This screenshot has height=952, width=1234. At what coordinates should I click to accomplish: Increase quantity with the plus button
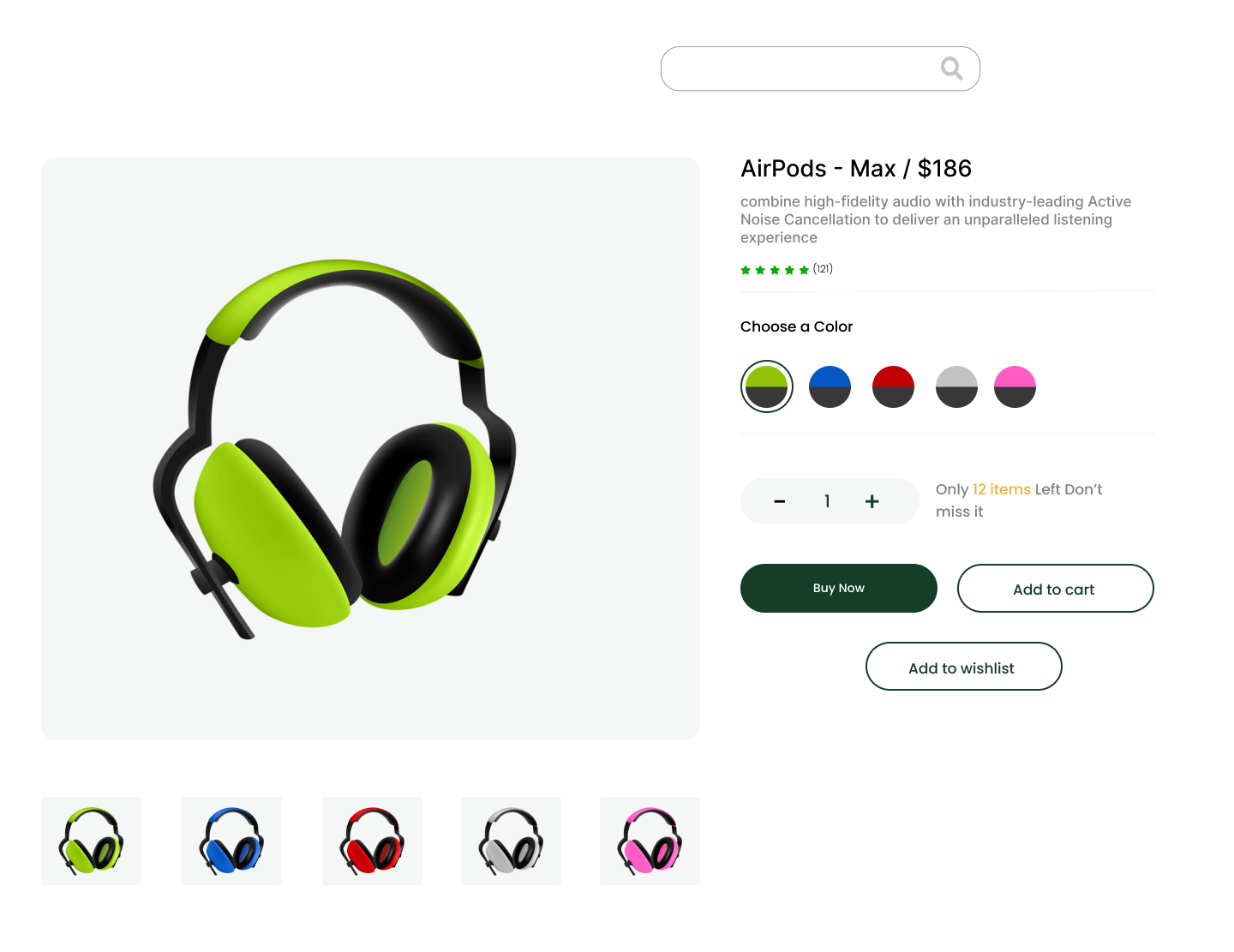872,501
